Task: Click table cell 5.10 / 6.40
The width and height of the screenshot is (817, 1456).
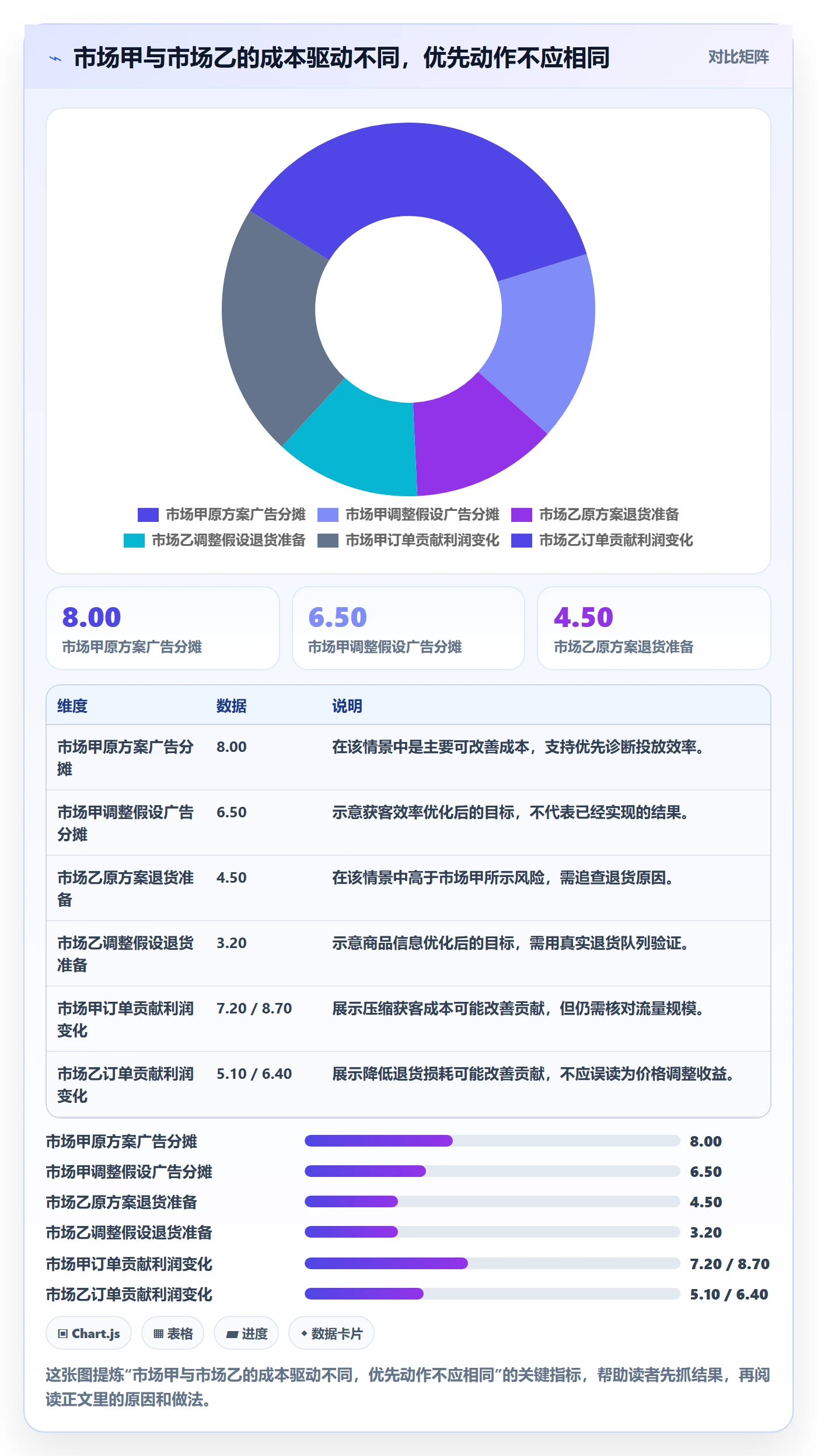Action: [x=254, y=1074]
